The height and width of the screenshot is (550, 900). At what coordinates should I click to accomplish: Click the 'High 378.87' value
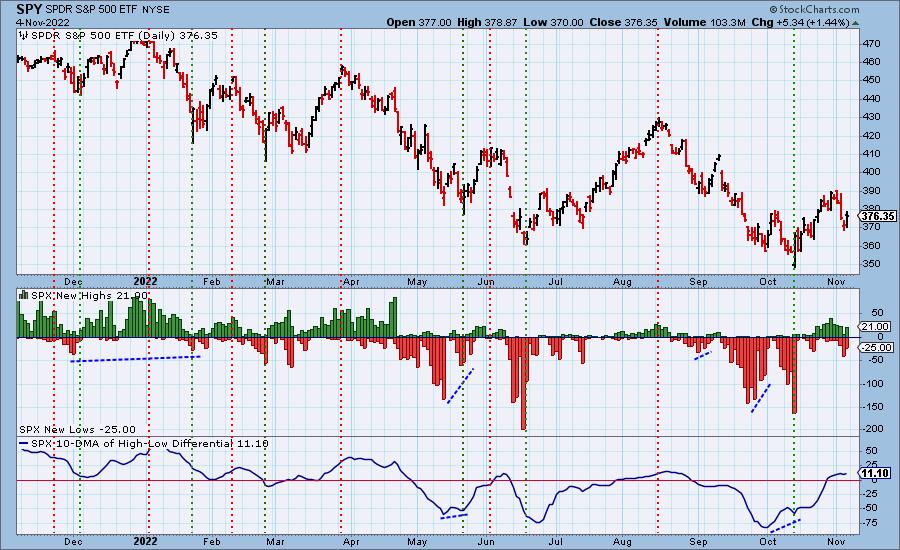tap(487, 22)
